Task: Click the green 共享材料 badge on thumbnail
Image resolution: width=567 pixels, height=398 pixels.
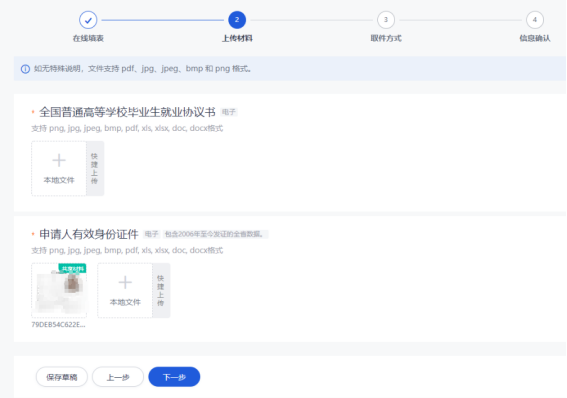Action: pos(73,269)
